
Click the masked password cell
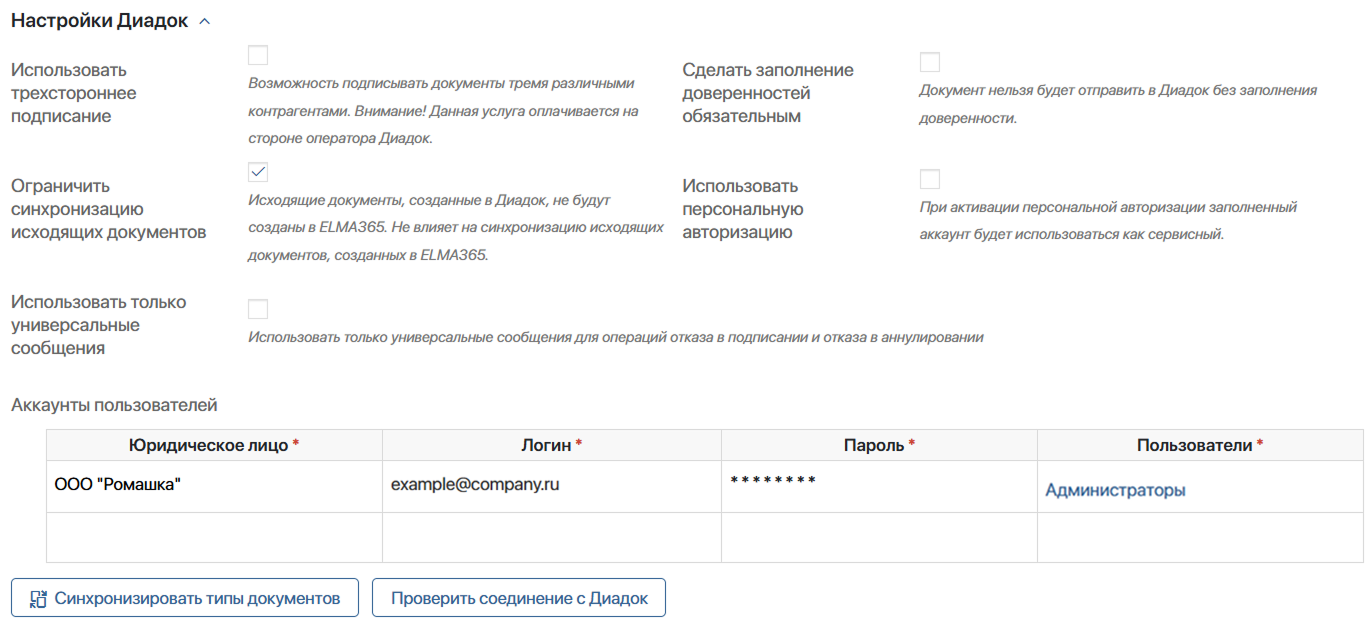pos(879,487)
